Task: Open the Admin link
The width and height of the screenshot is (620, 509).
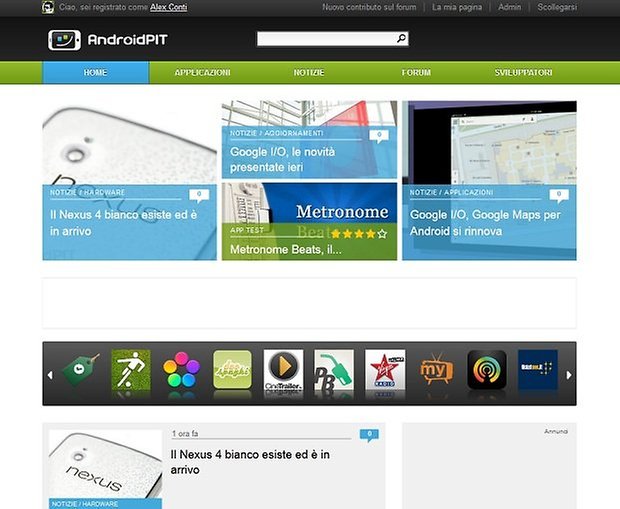Action: click(509, 7)
